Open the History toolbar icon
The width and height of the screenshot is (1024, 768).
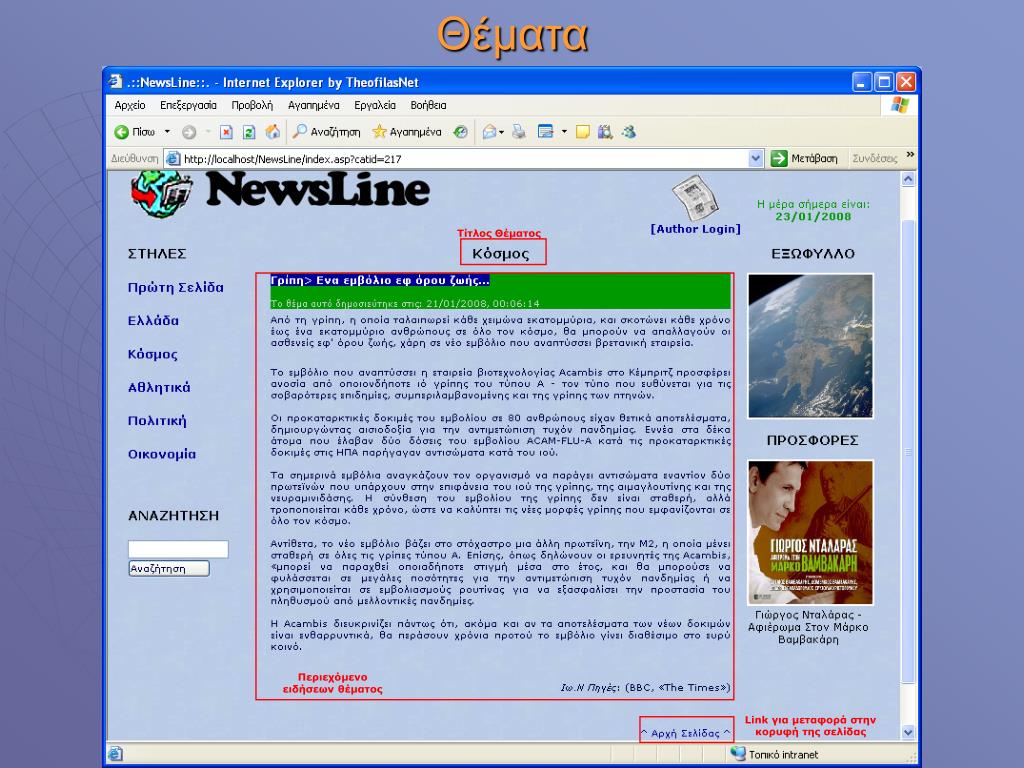[x=461, y=132]
